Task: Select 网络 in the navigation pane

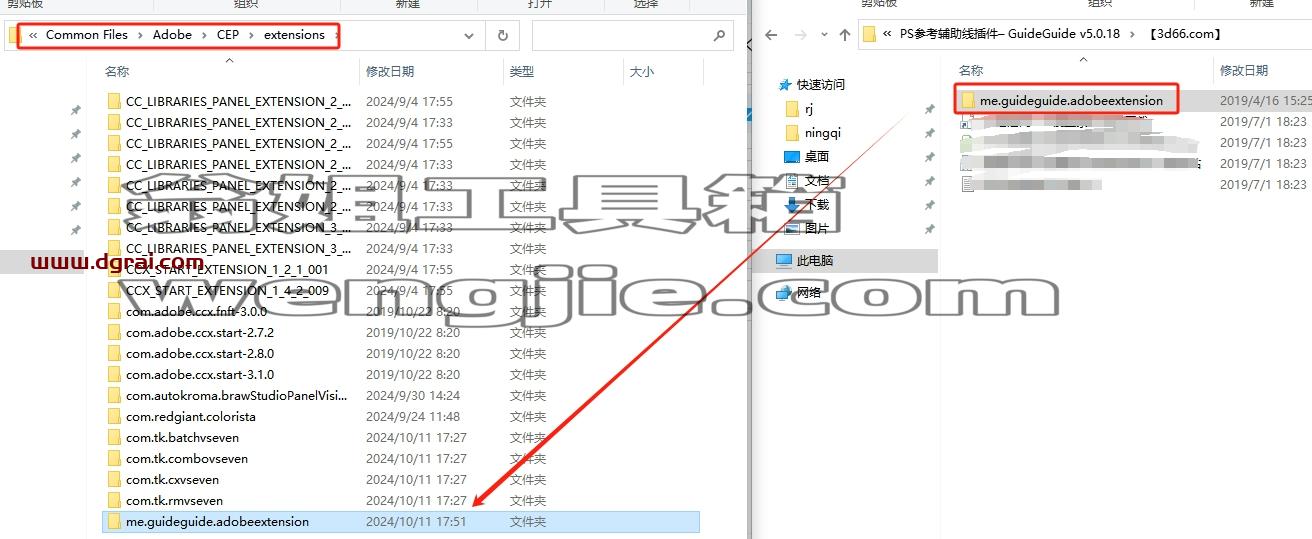Action: pos(809,292)
